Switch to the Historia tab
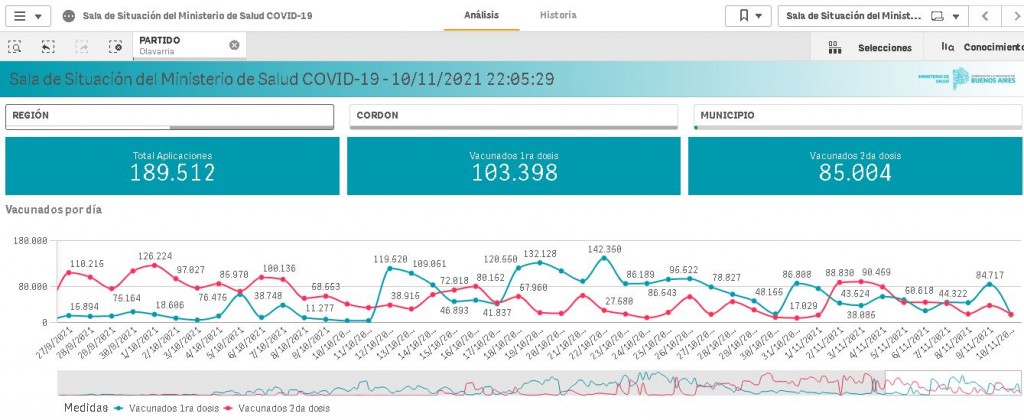 click(558, 15)
